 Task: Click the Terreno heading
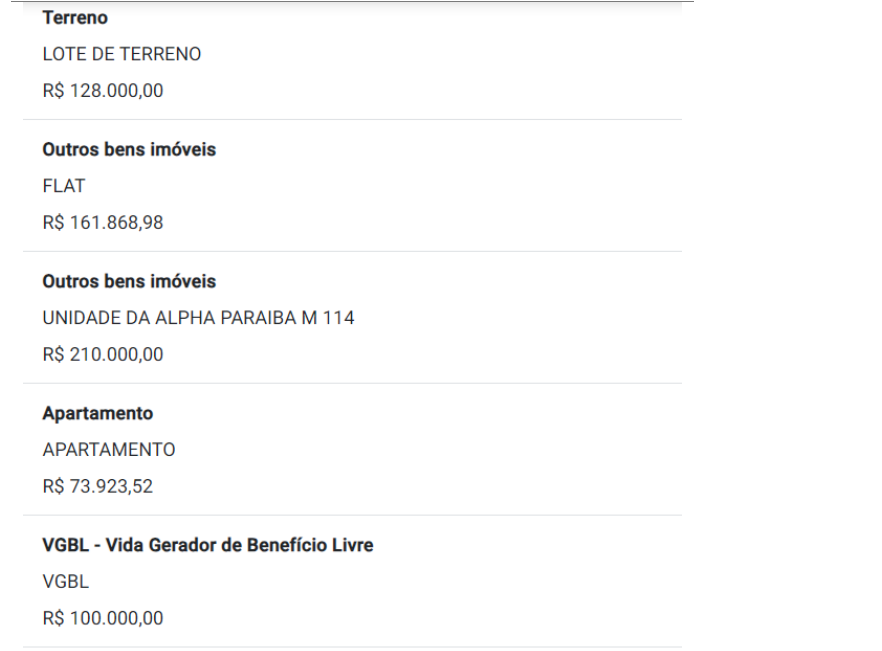point(75,18)
